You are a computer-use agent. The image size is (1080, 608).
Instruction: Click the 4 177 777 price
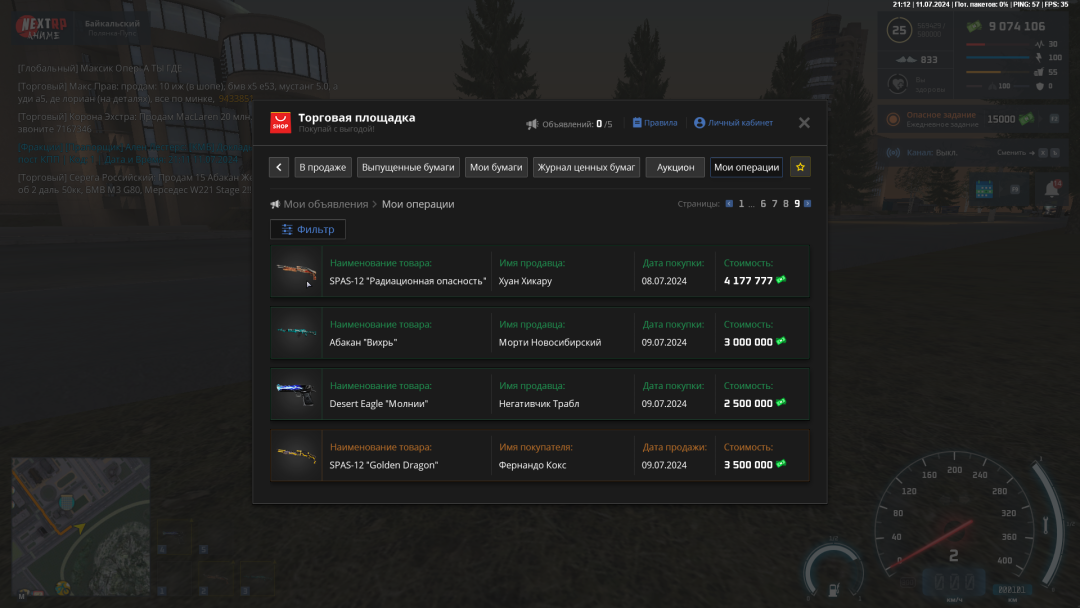pyautogui.click(x=748, y=281)
